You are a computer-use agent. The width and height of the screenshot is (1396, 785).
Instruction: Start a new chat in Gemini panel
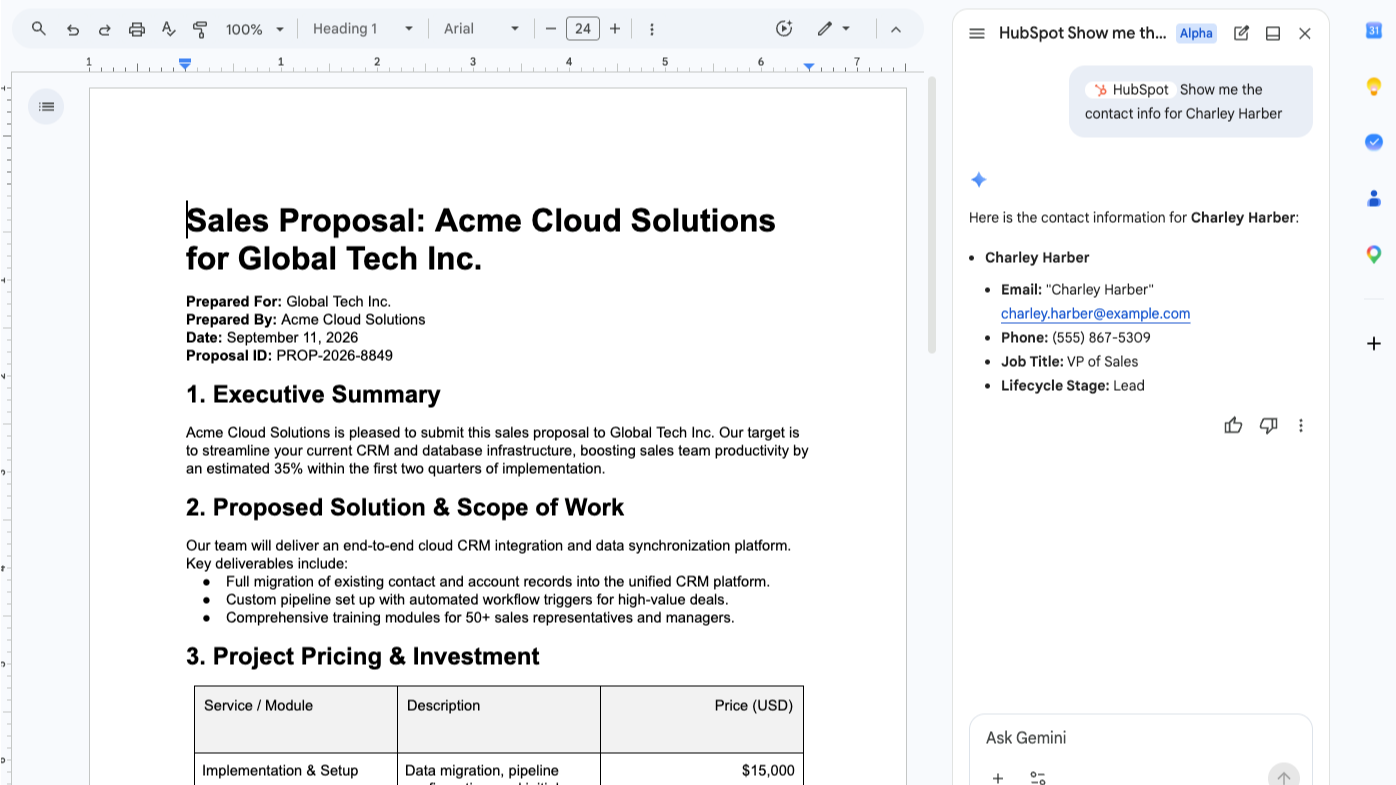[x=1241, y=33]
